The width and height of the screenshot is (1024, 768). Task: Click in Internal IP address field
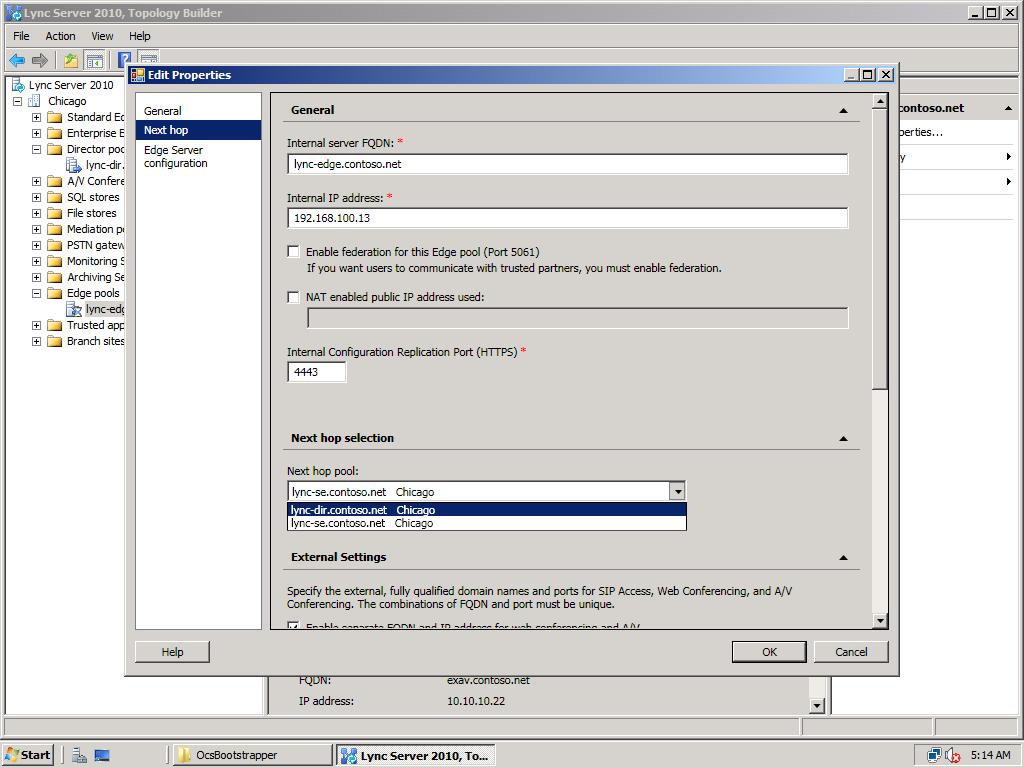[568, 218]
